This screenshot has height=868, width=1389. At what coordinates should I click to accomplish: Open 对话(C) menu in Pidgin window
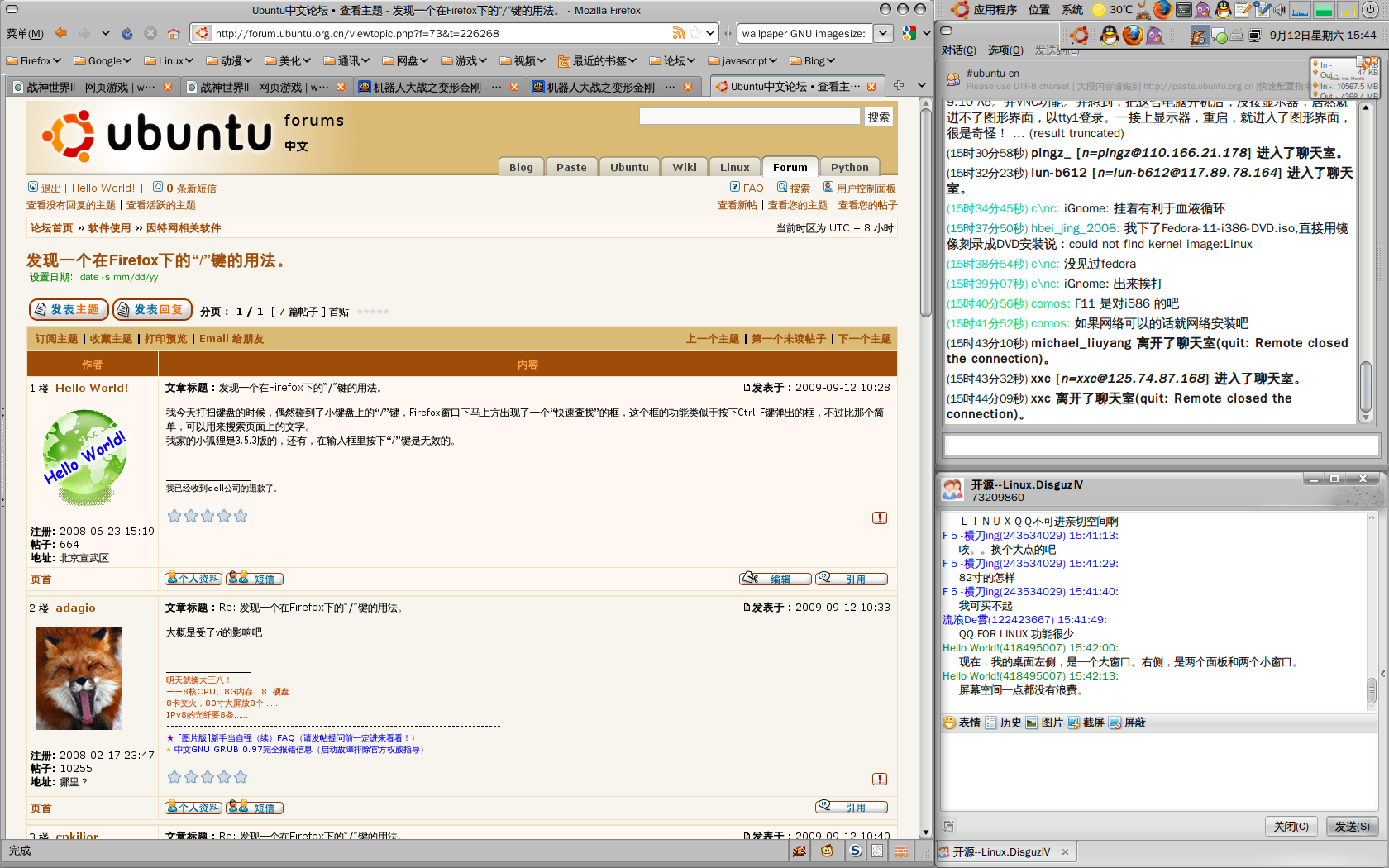(x=958, y=50)
